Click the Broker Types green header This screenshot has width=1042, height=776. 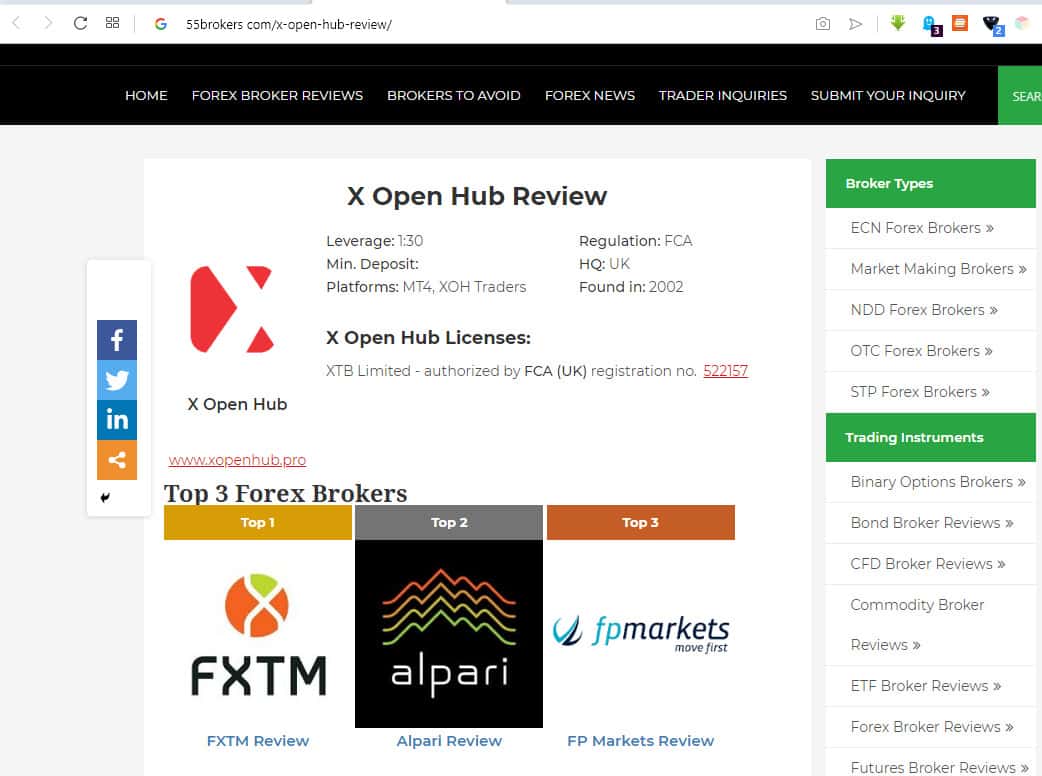click(930, 183)
